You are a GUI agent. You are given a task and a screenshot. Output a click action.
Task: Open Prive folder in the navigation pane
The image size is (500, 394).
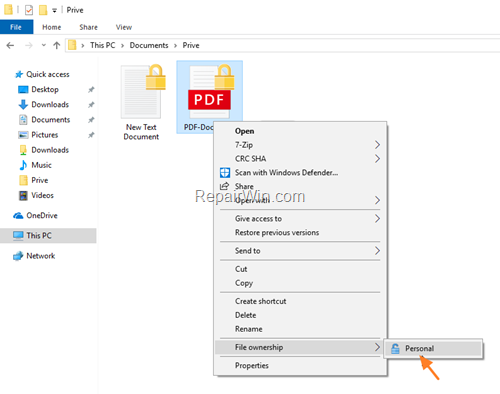tap(40, 180)
